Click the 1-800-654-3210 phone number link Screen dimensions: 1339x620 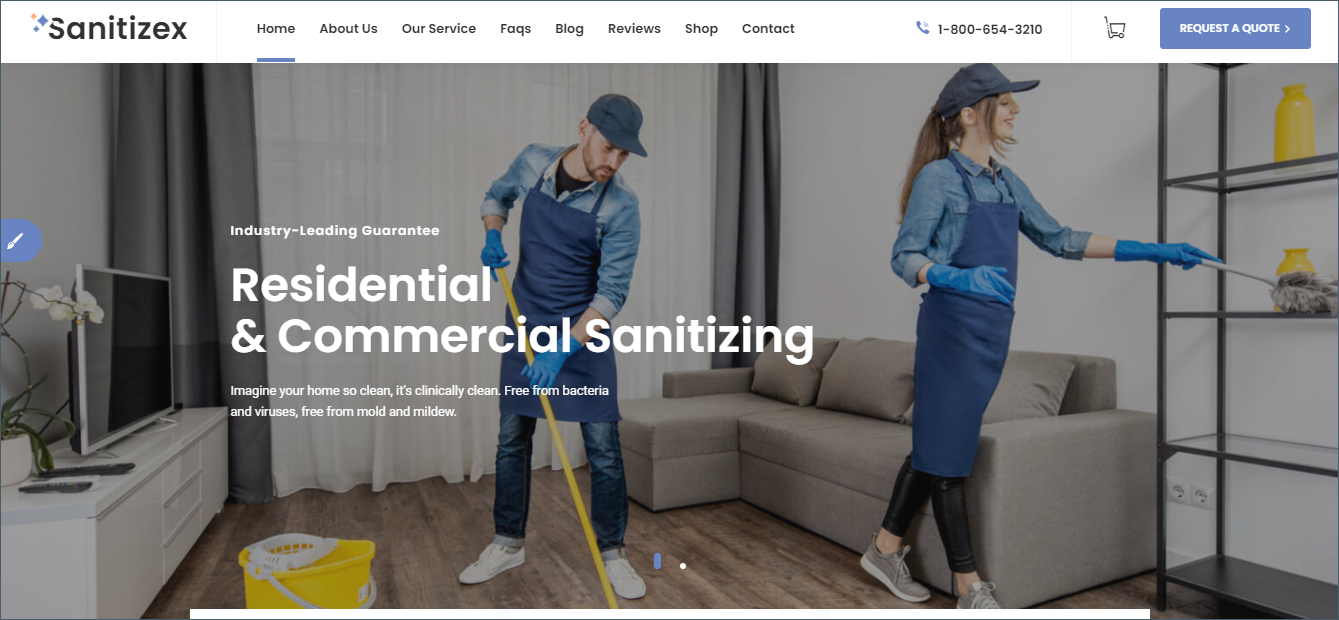click(x=990, y=29)
